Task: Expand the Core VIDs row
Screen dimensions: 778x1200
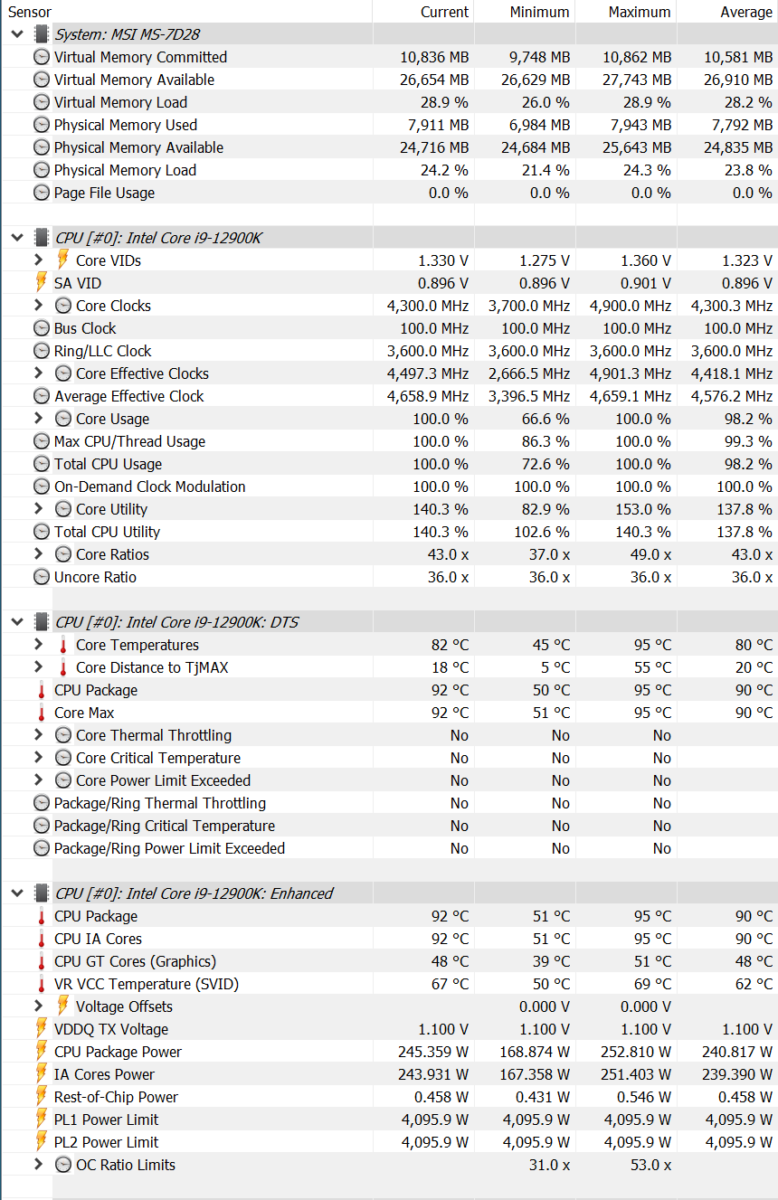Action: [x=39, y=260]
